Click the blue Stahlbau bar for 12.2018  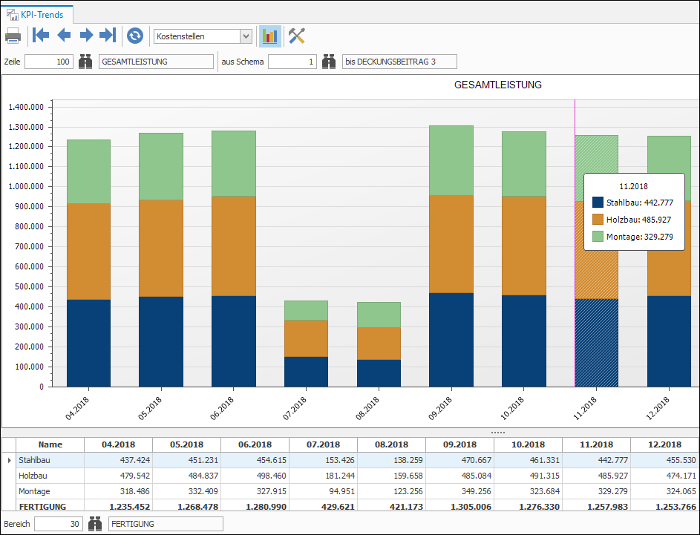[669, 341]
